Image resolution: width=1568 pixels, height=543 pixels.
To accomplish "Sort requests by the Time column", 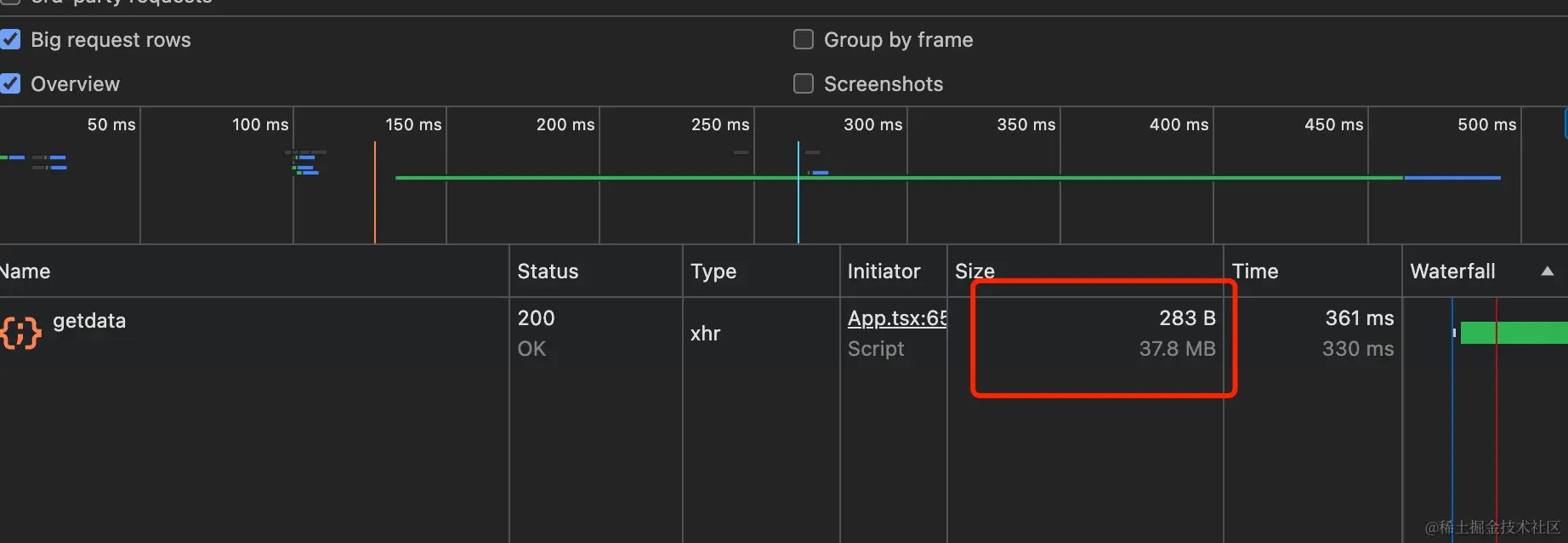I will (x=1255, y=271).
